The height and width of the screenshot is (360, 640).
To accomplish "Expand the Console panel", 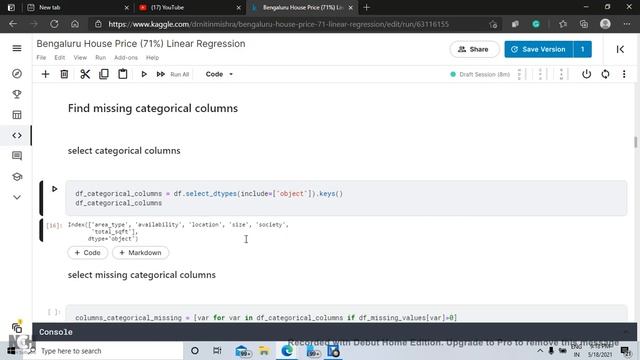I will click(334, 332).
